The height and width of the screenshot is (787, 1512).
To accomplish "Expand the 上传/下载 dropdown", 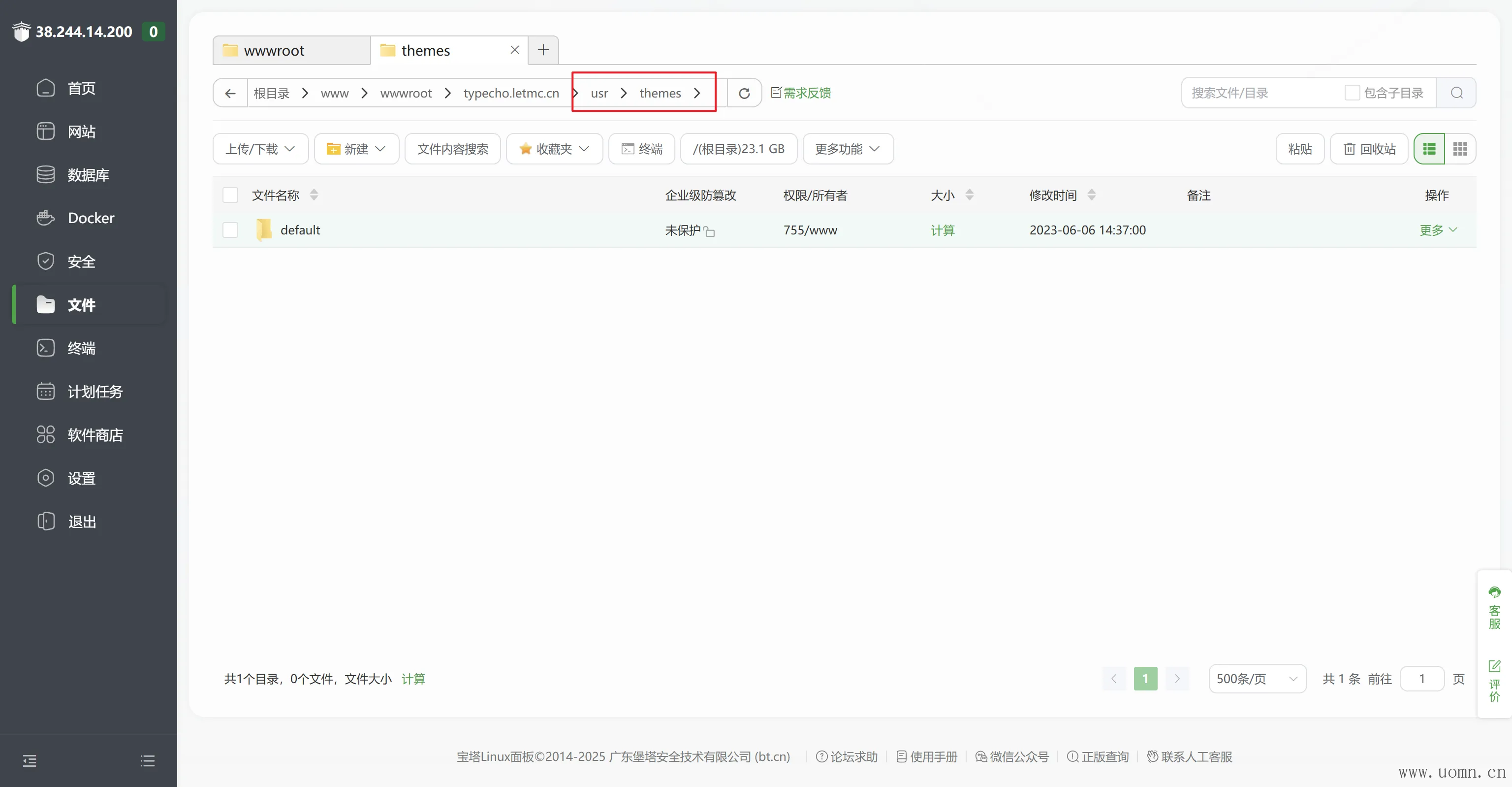I will click(x=260, y=149).
